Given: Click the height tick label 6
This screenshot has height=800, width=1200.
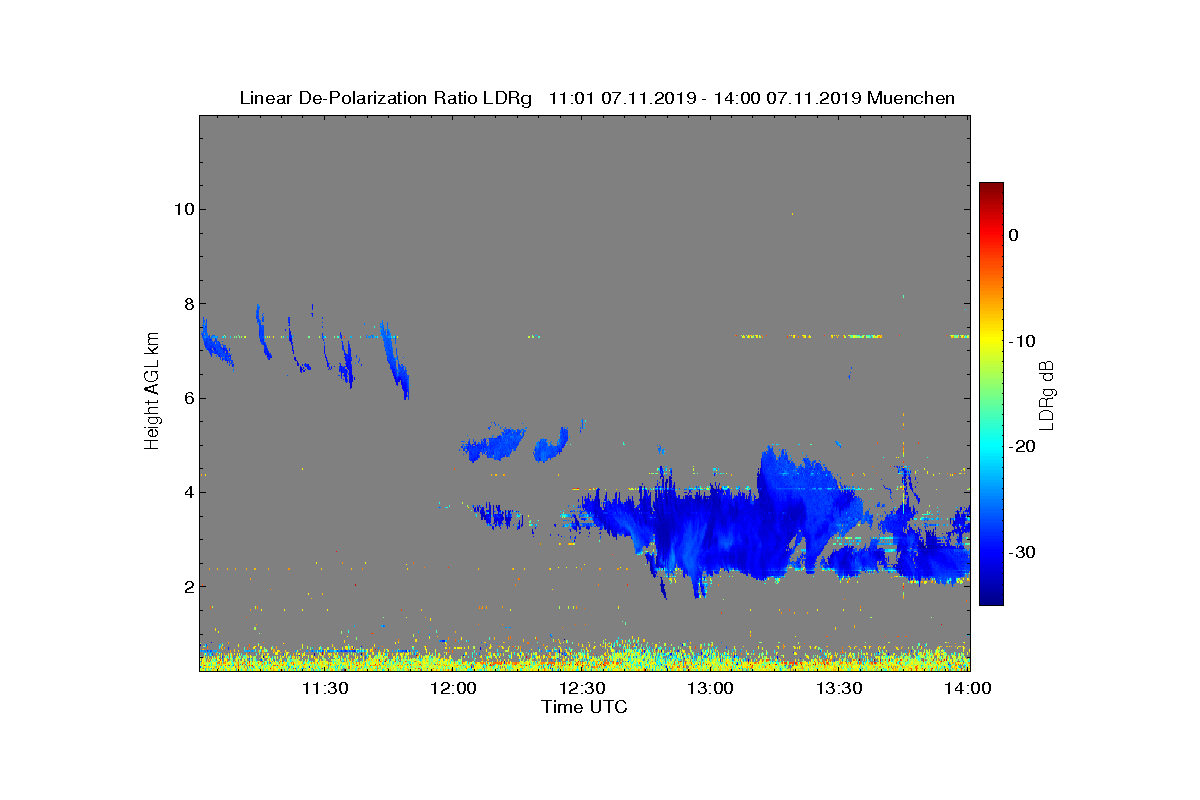Looking at the screenshot, I should coord(188,398).
